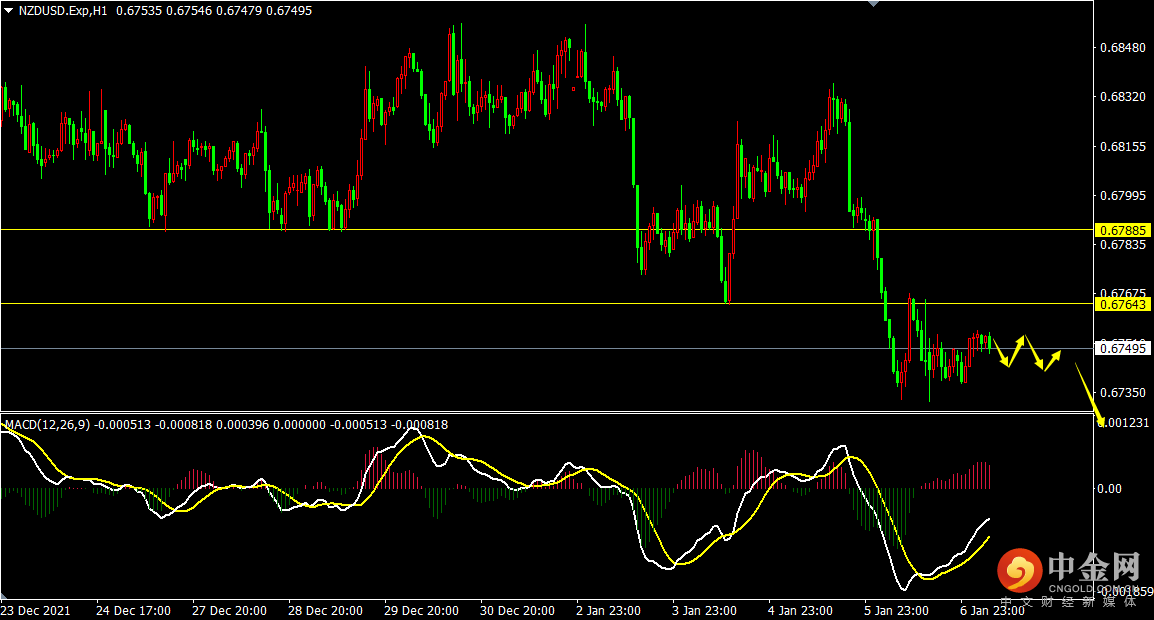Click the yellow 0.67885 price label
1154x620 pixels.
[x=1122, y=230]
